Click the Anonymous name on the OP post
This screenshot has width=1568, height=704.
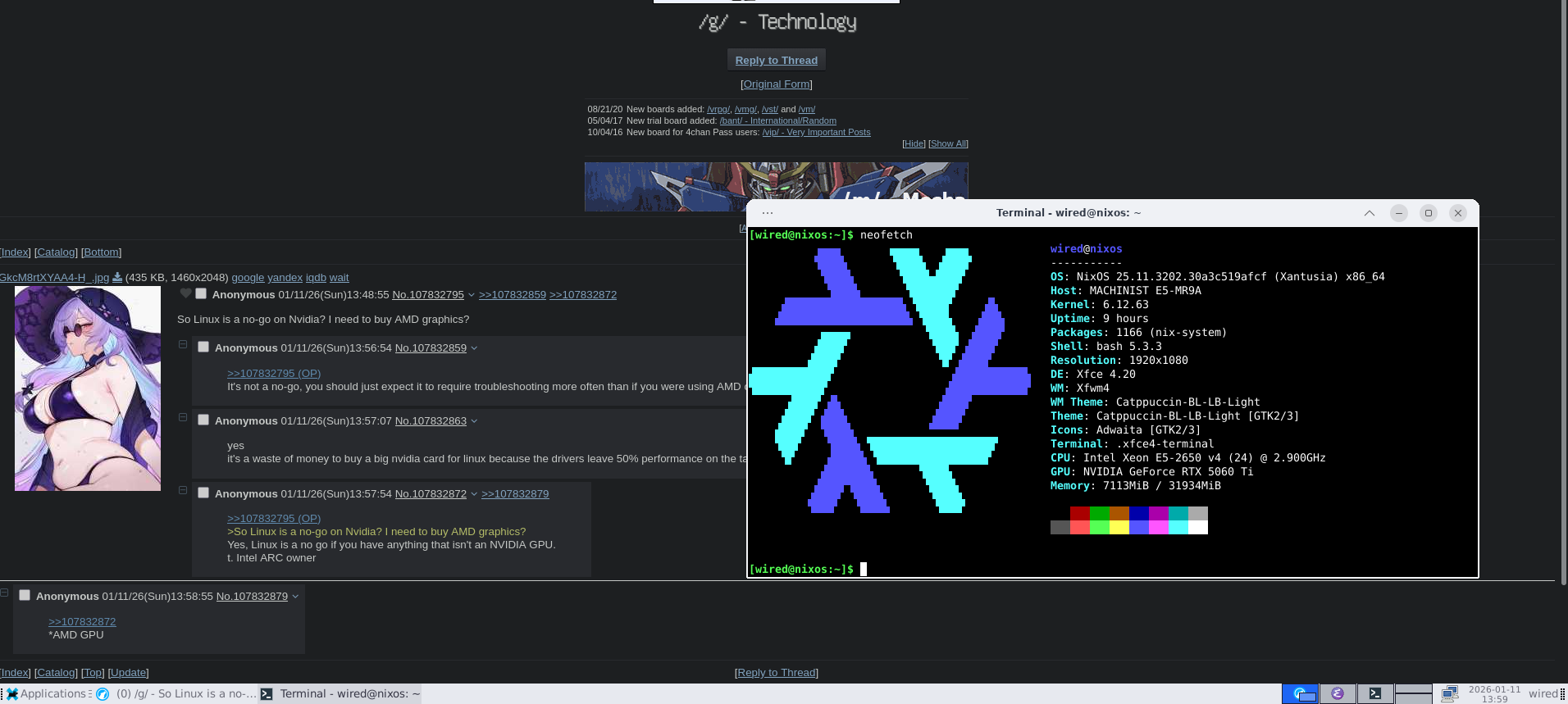(x=244, y=295)
